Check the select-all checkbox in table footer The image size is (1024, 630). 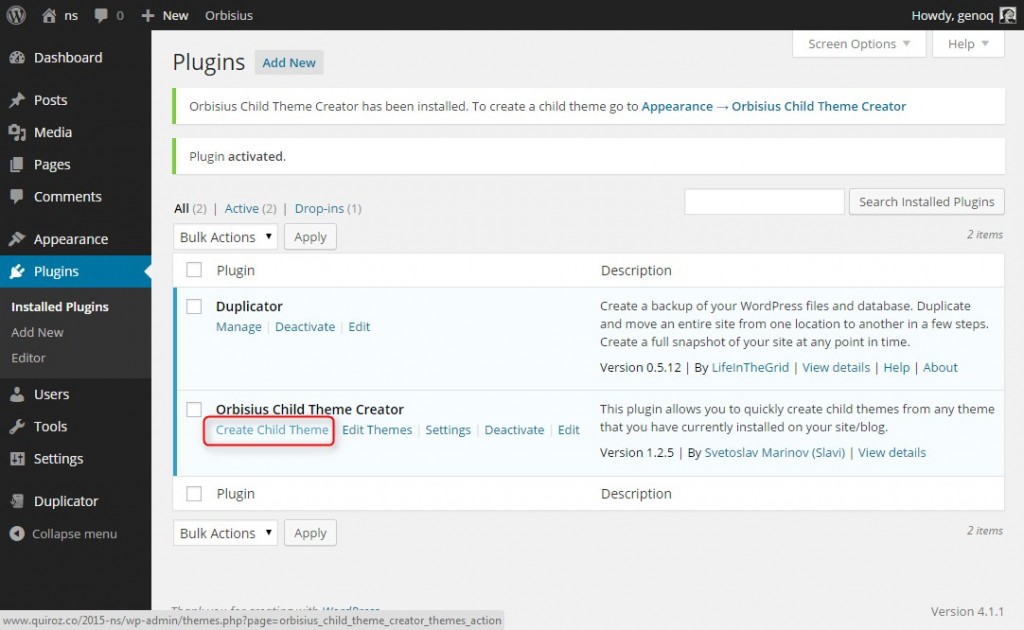pyautogui.click(x=194, y=494)
